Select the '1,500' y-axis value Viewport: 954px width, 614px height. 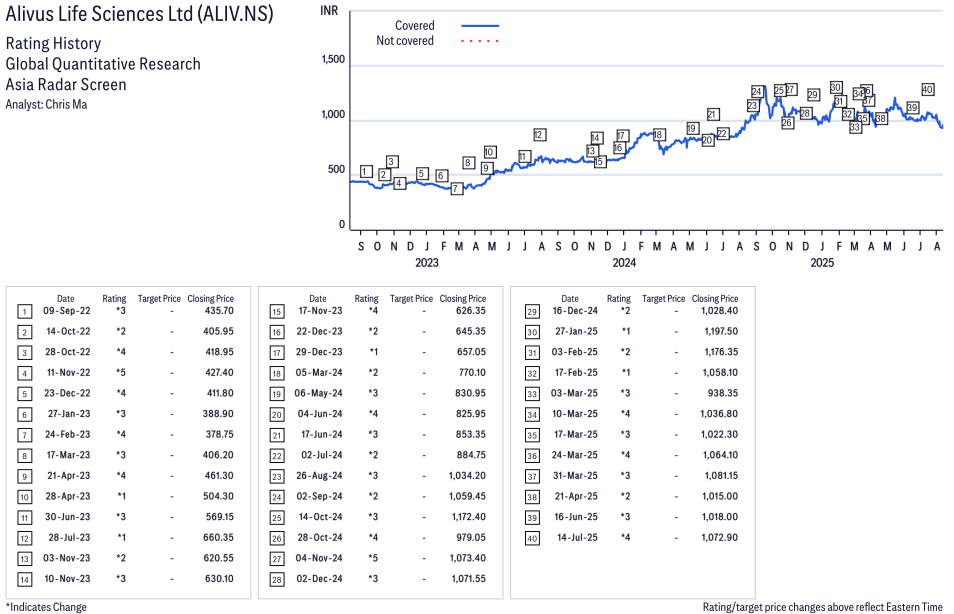click(333, 59)
